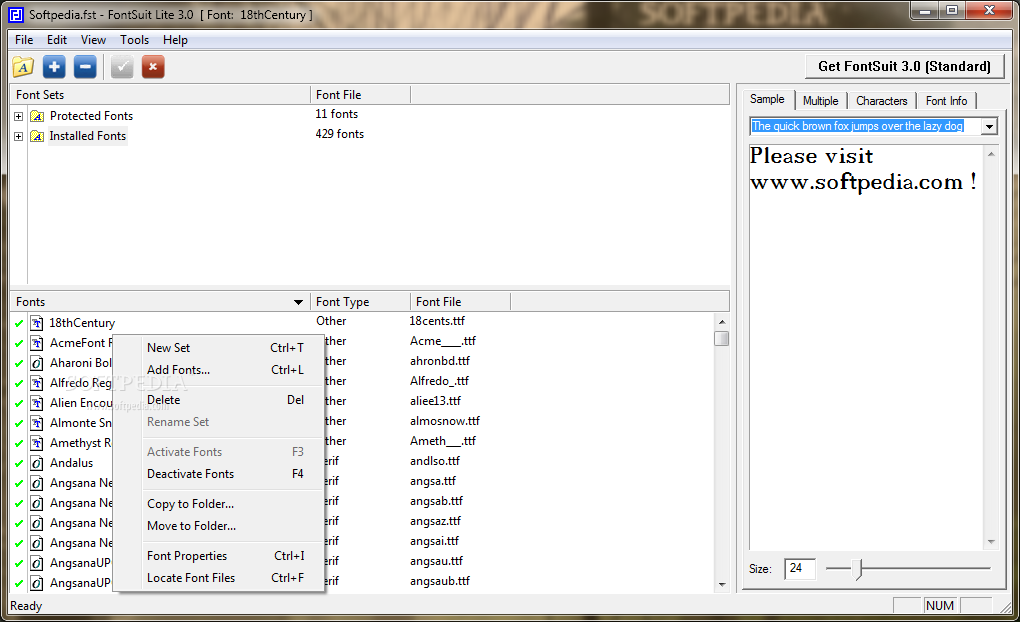Select the almosnow.ttf file entry

click(x=445, y=421)
